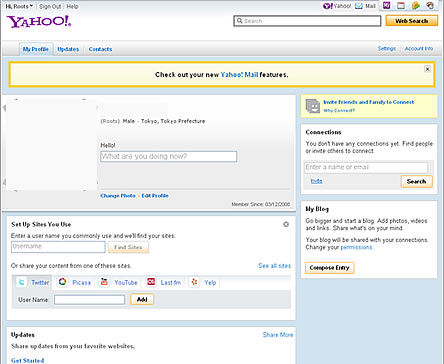Switch to My Profile tab
This screenshot has width=444, height=364.
point(36,49)
